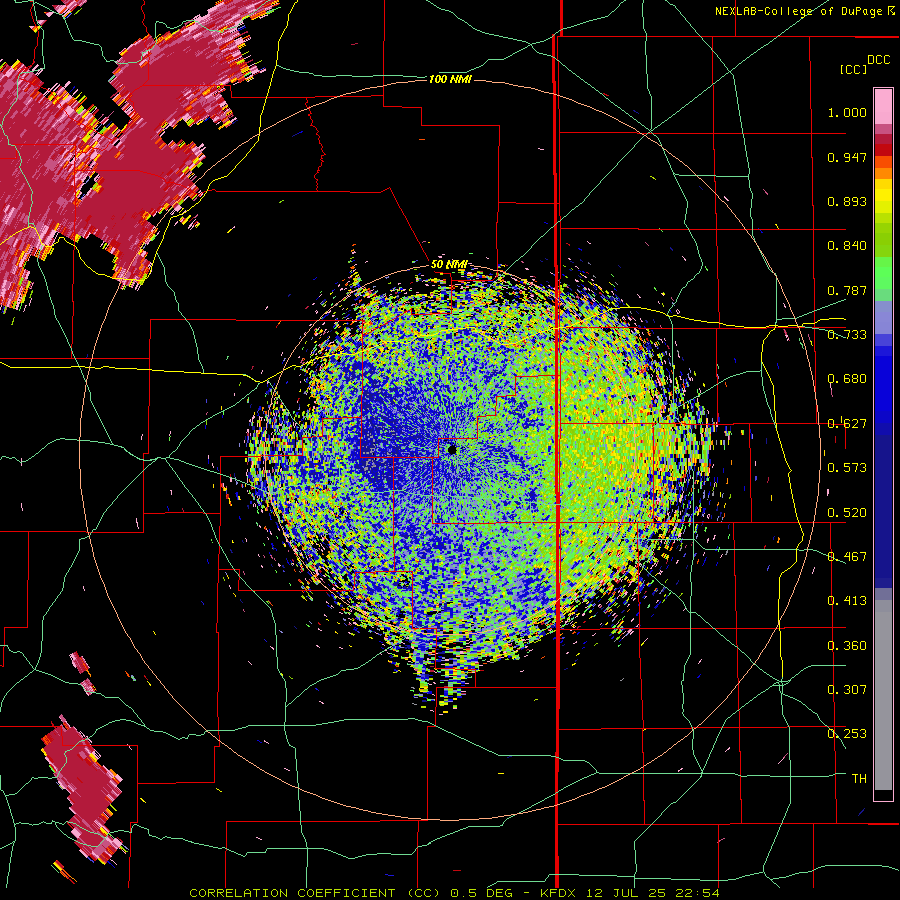900x900 pixels.
Task: Click the 0.360 scale value
Action: pyautogui.click(x=847, y=646)
